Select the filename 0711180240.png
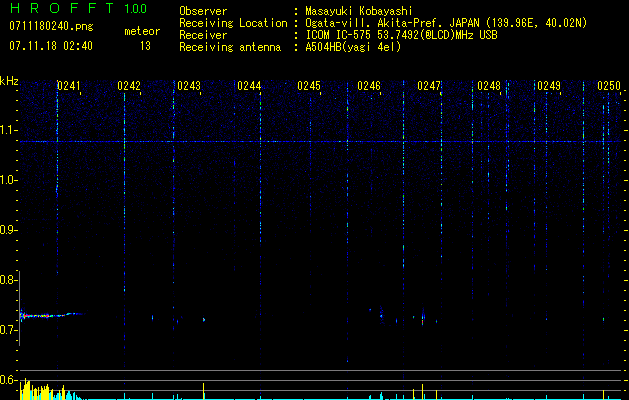This screenshot has height=400, width=629. click(x=51, y=26)
